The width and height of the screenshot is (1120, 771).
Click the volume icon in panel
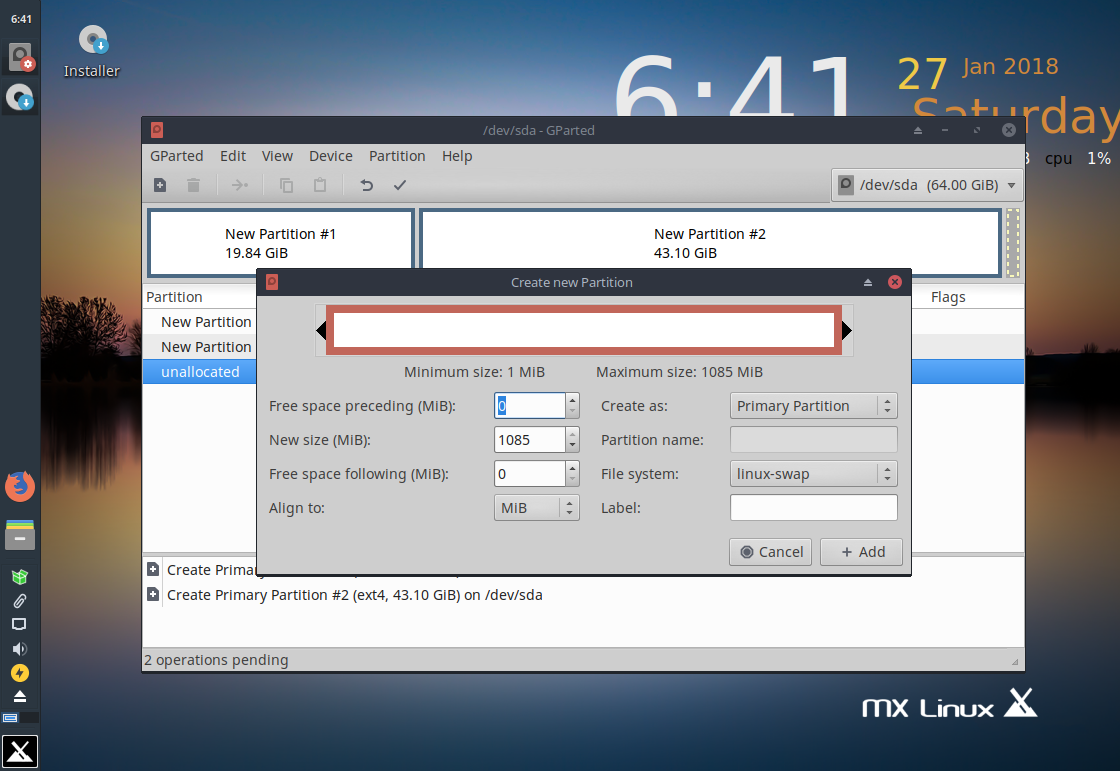click(20, 649)
